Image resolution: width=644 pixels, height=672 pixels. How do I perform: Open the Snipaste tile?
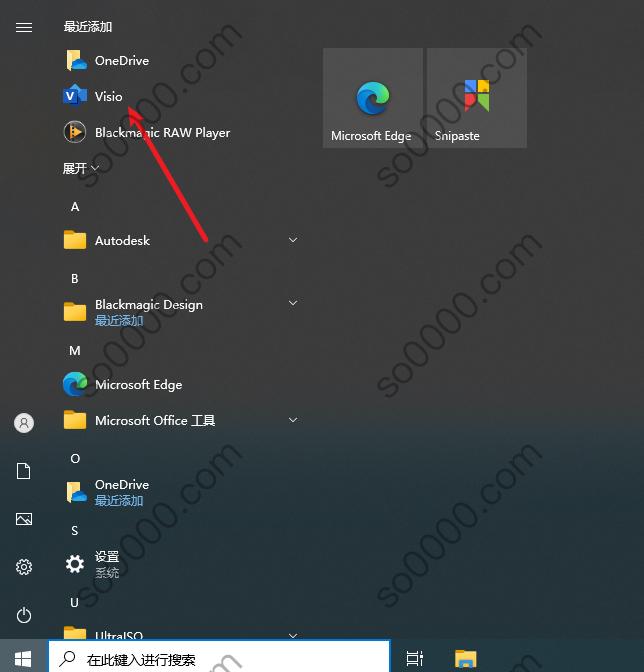477,98
